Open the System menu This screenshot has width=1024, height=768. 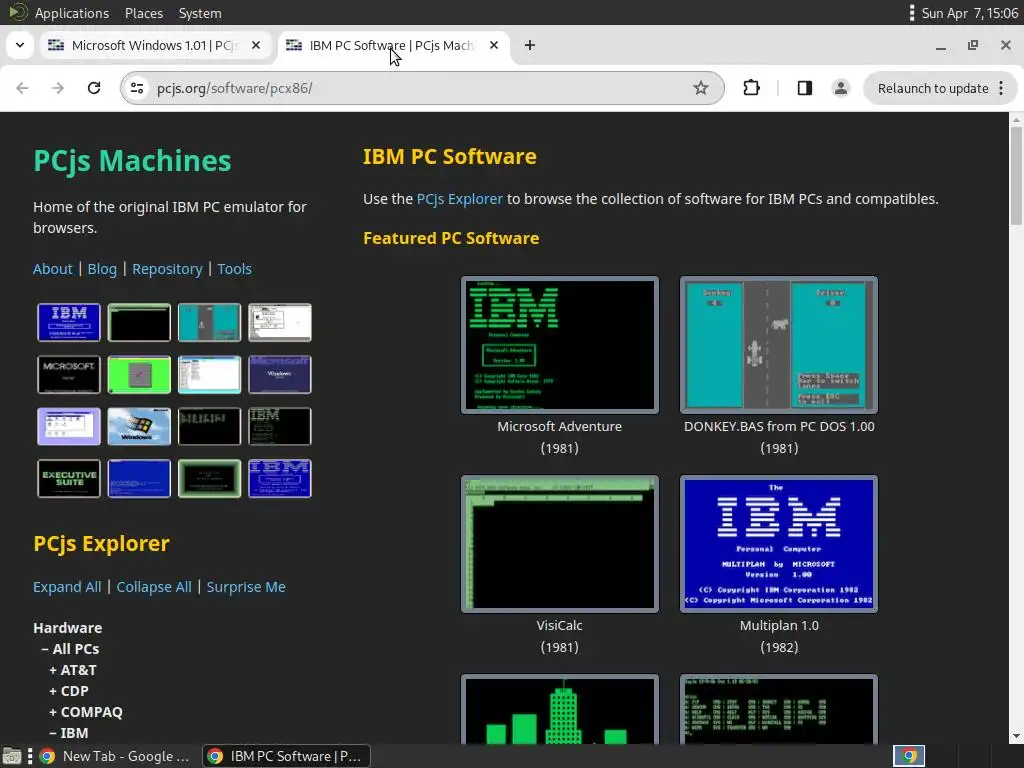coord(200,13)
